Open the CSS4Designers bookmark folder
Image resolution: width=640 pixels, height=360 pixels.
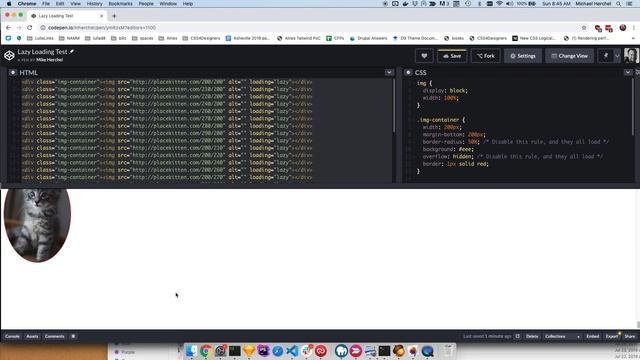point(202,38)
